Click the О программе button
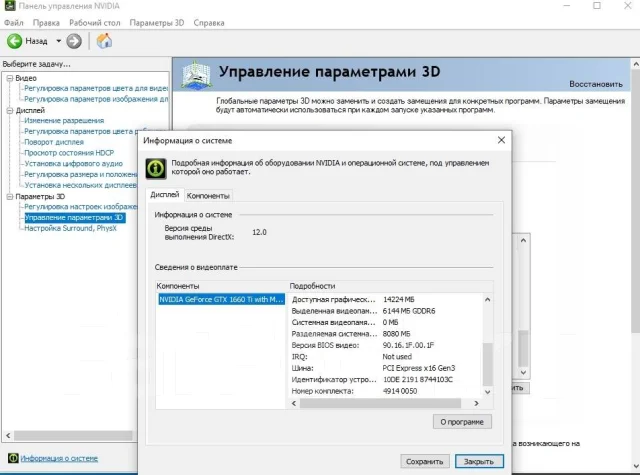 tap(462, 422)
